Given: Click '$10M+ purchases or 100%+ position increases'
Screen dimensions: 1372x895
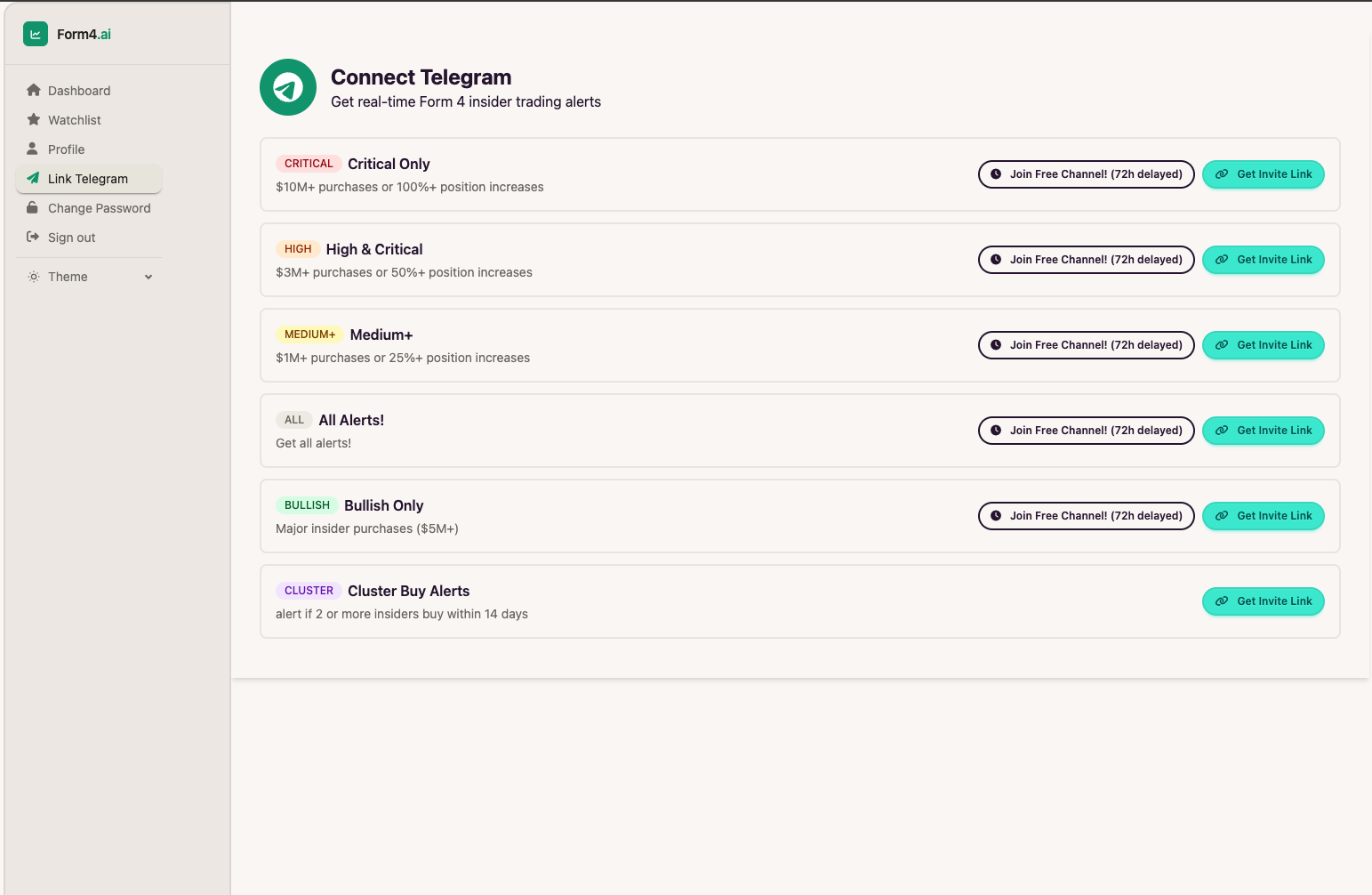Looking at the screenshot, I should 410,187.
